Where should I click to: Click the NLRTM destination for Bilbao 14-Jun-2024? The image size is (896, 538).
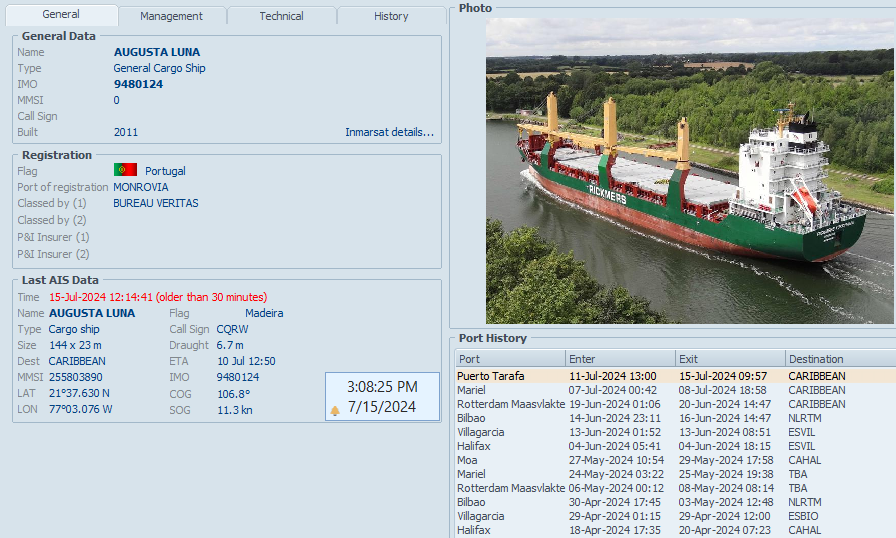[805, 418]
